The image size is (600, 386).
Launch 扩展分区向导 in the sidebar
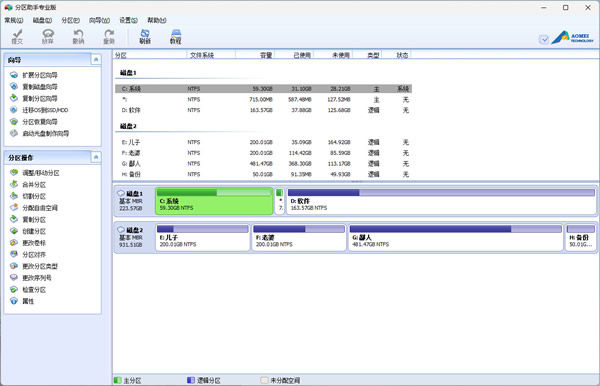[34, 75]
